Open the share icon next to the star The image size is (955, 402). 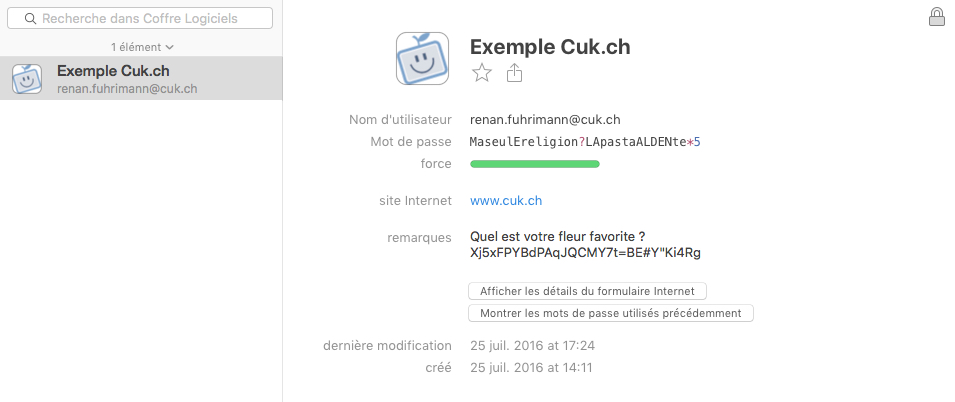(x=515, y=72)
